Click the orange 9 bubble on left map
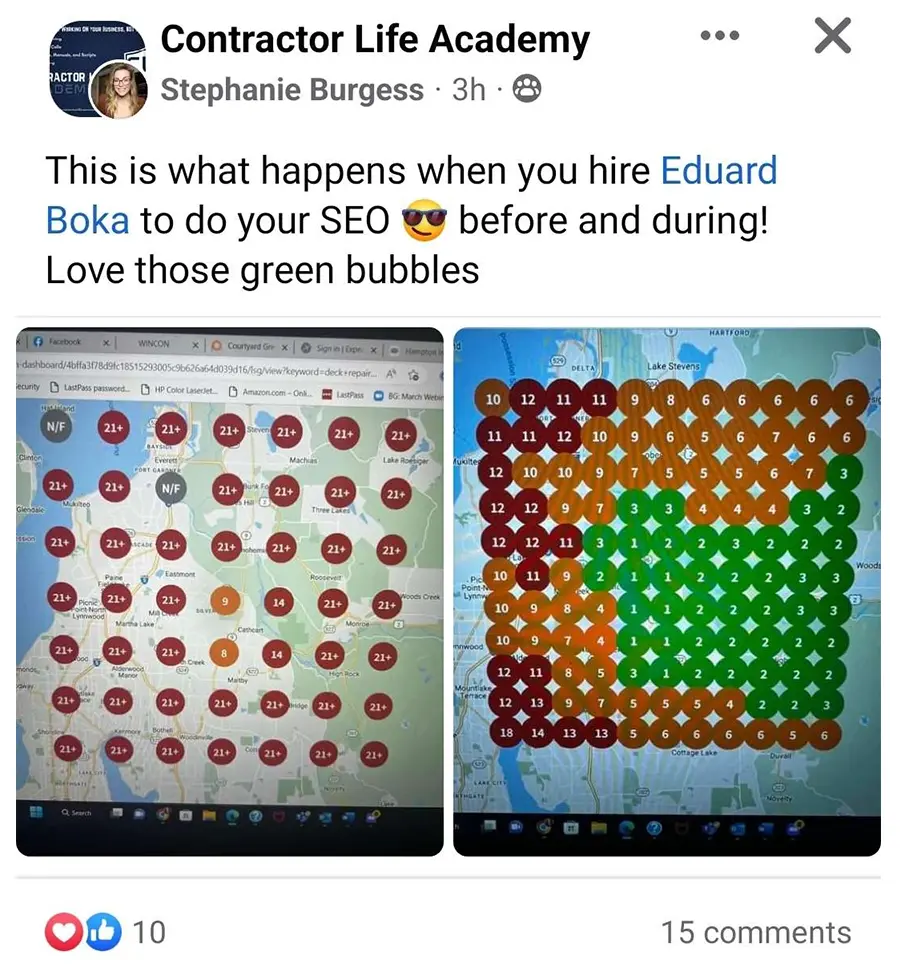 point(227,602)
